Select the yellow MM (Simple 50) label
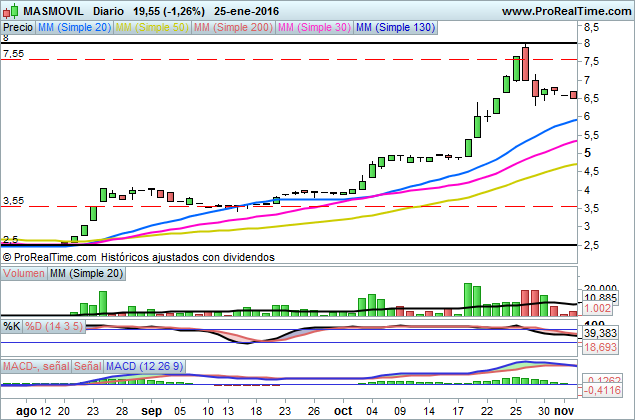The height and width of the screenshot is (420, 635). [x=152, y=28]
